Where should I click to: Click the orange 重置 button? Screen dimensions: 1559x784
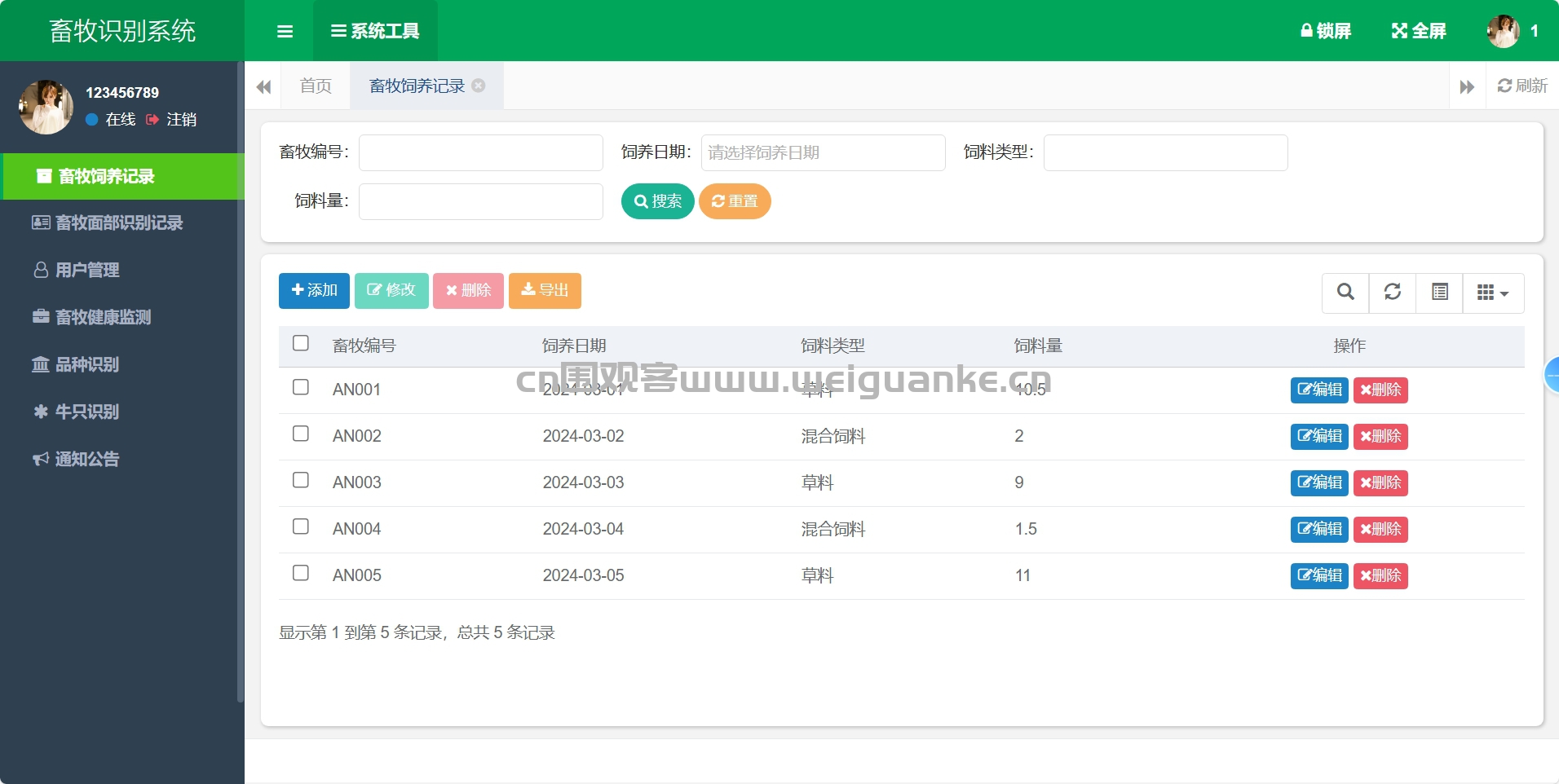[735, 201]
